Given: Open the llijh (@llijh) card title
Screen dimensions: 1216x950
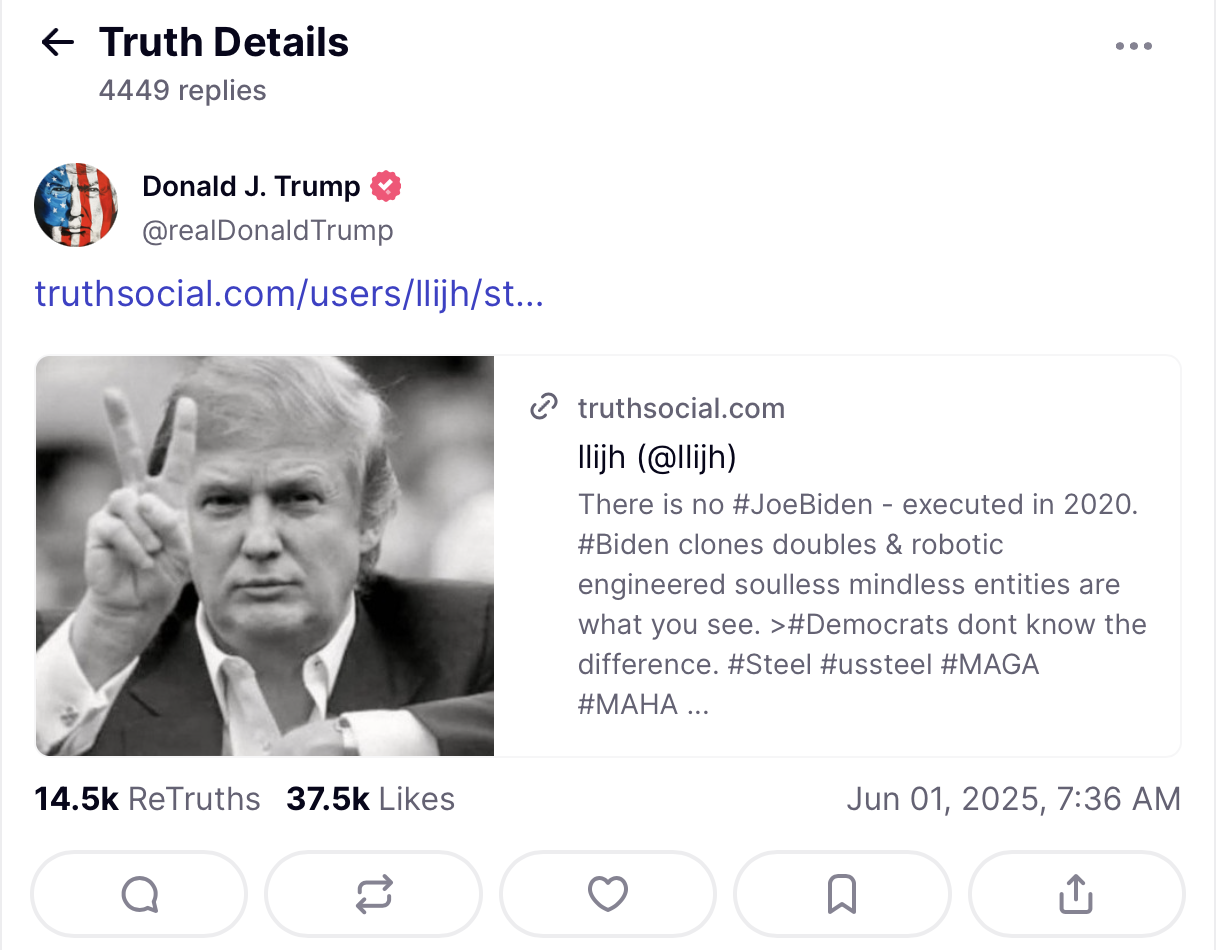Looking at the screenshot, I should (657, 457).
